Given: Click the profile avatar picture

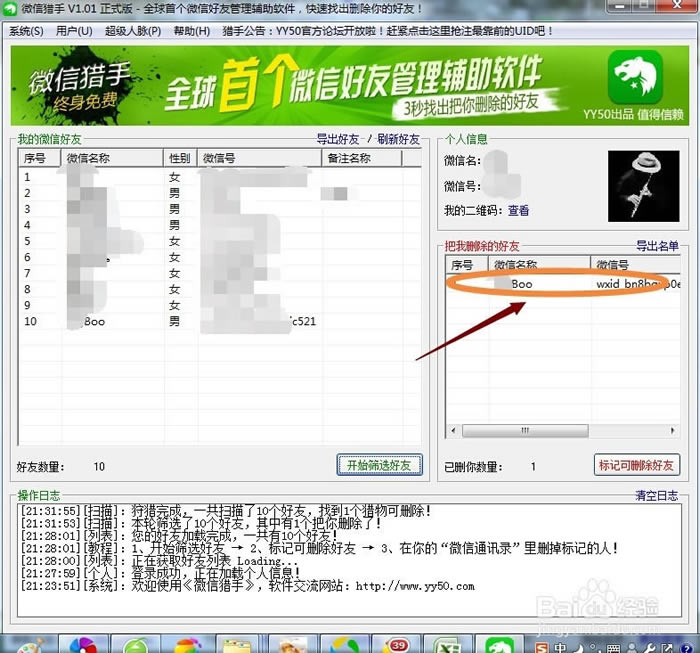Looking at the screenshot, I should tap(643, 186).
